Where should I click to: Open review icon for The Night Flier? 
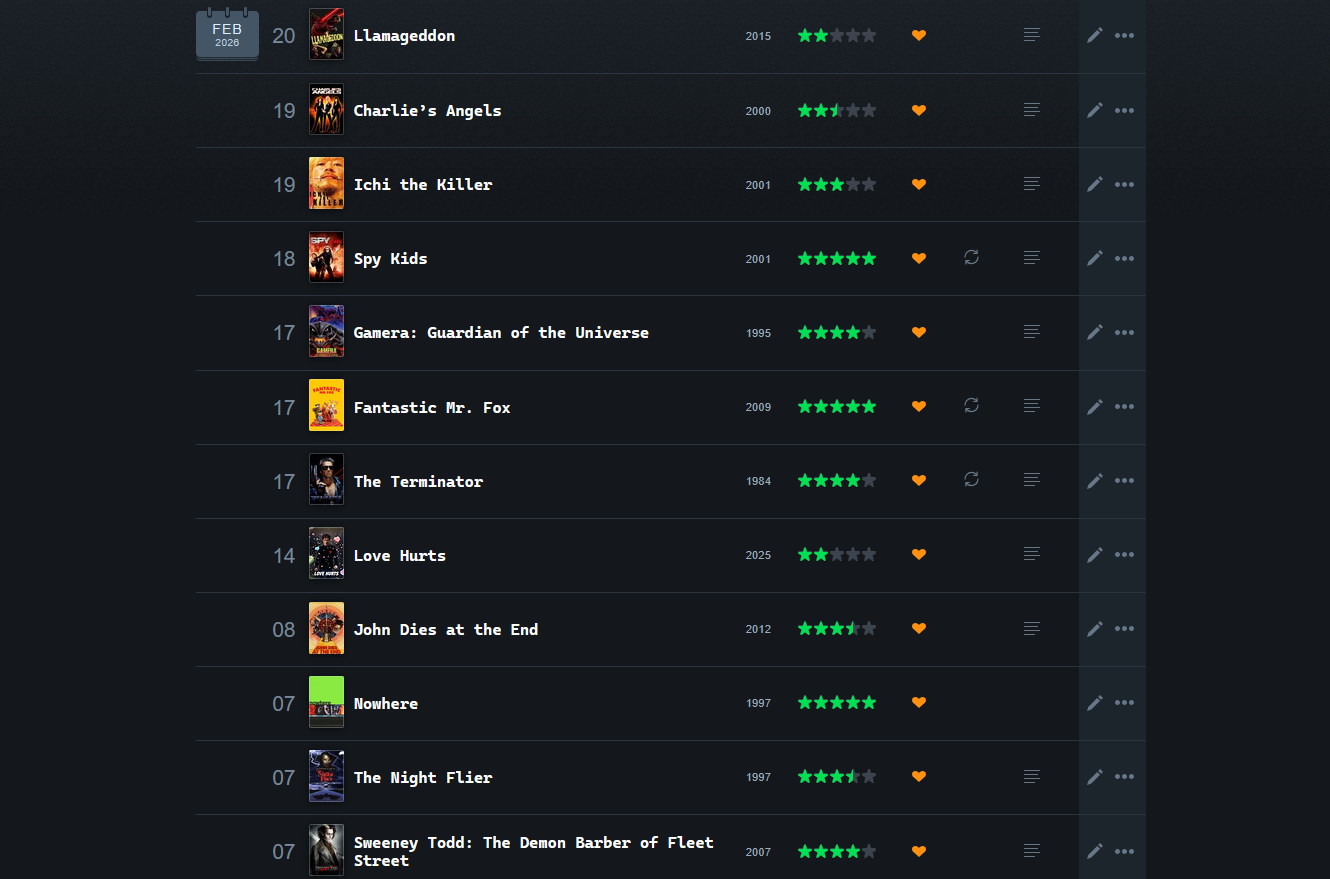(x=1032, y=777)
